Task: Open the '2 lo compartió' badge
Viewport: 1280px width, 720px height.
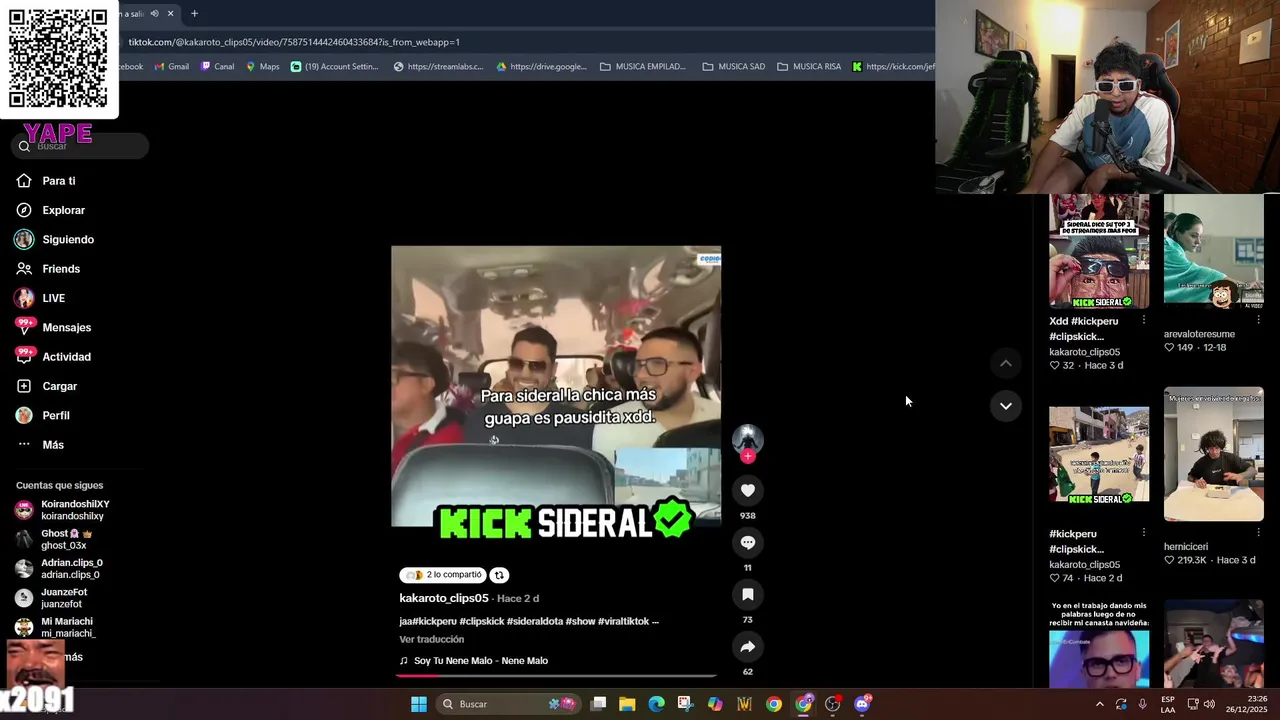Action: (x=443, y=575)
